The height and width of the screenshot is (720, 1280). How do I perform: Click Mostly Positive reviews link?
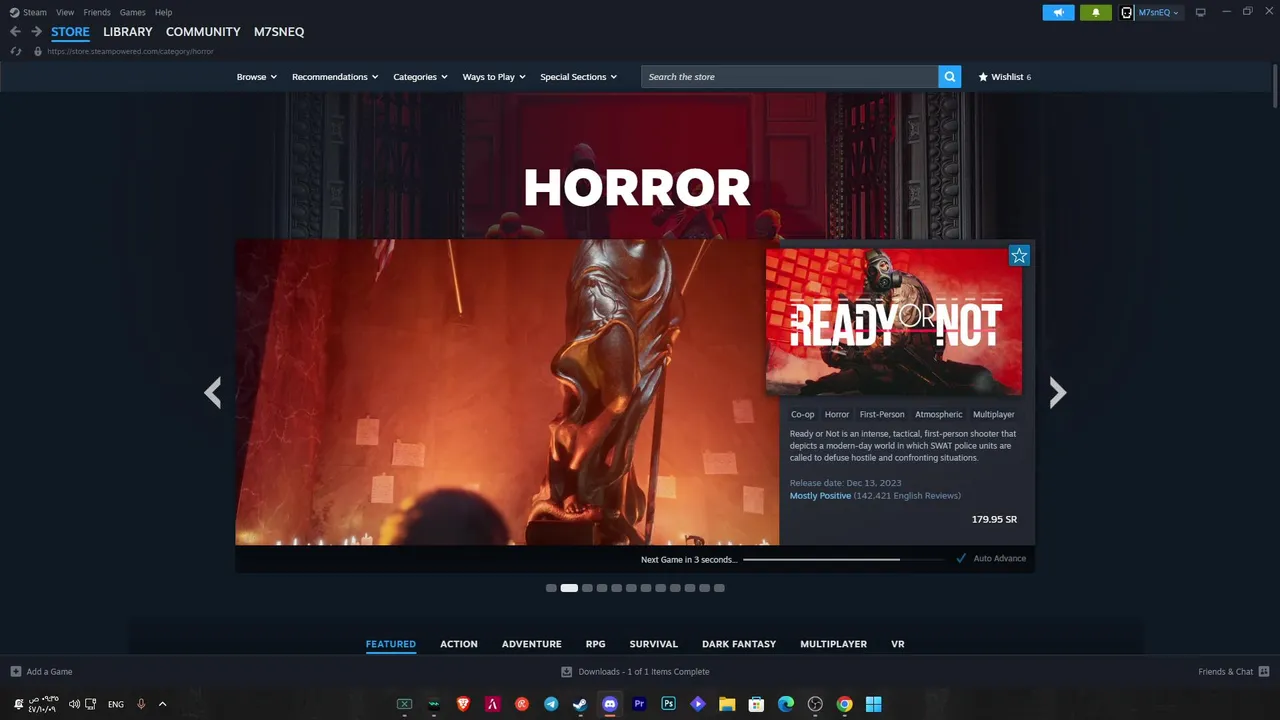(820, 496)
